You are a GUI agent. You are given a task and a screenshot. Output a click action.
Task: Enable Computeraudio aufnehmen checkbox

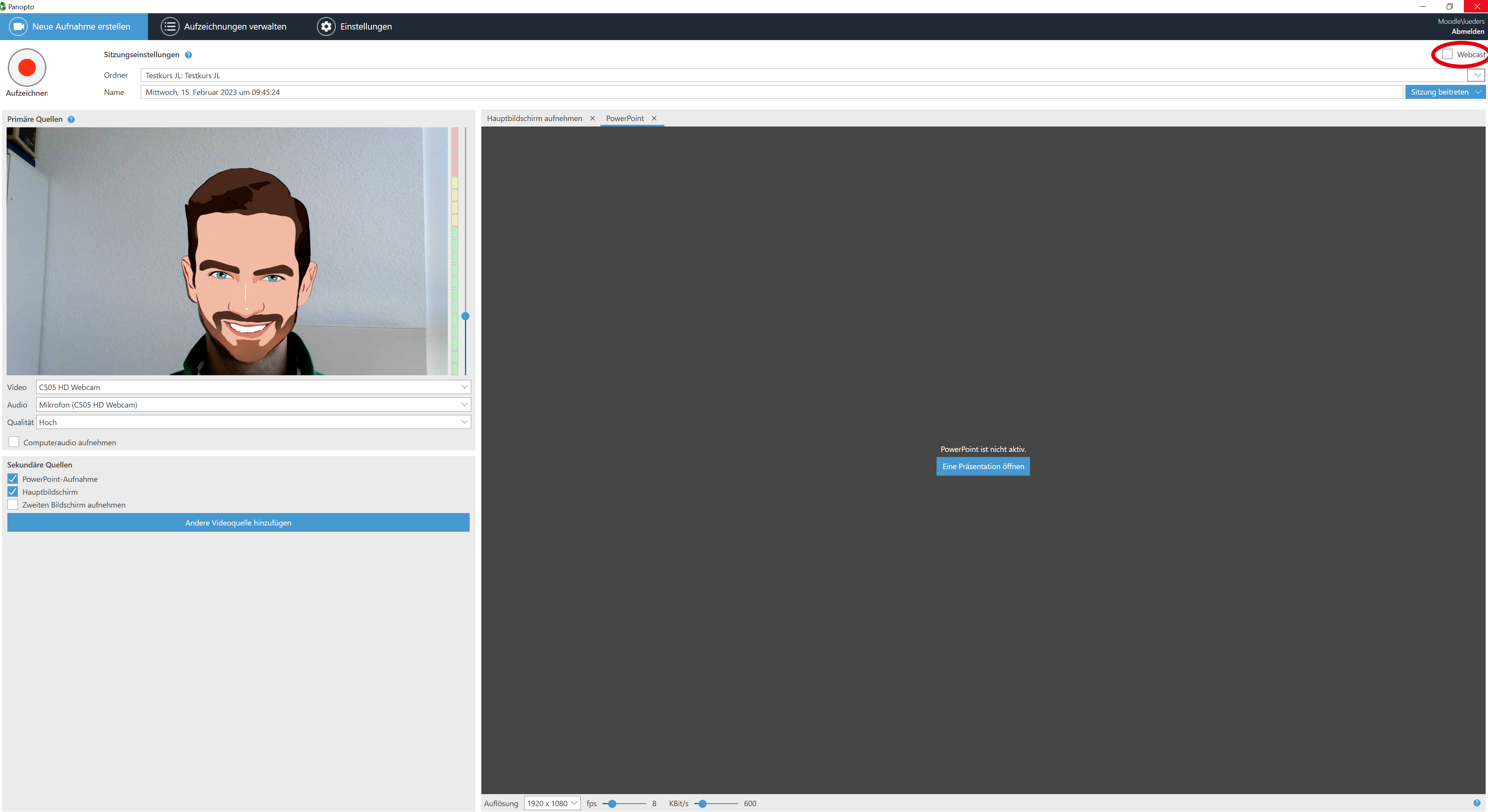coord(14,442)
